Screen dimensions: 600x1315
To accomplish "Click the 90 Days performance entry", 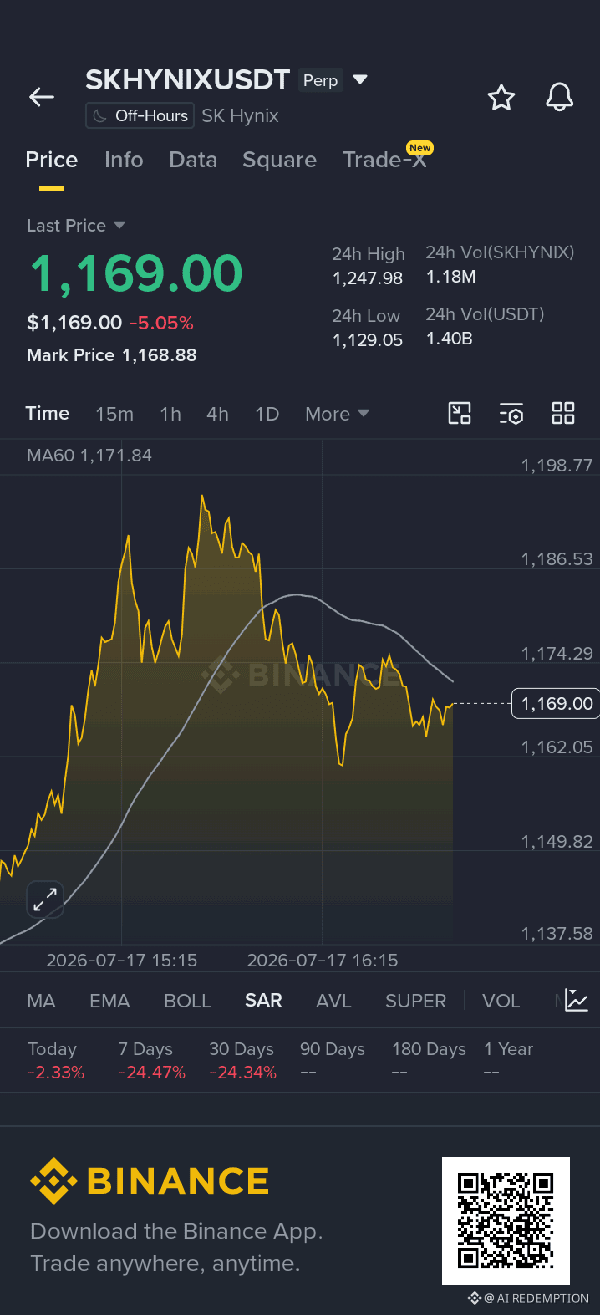I will click(x=332, y=1060).
